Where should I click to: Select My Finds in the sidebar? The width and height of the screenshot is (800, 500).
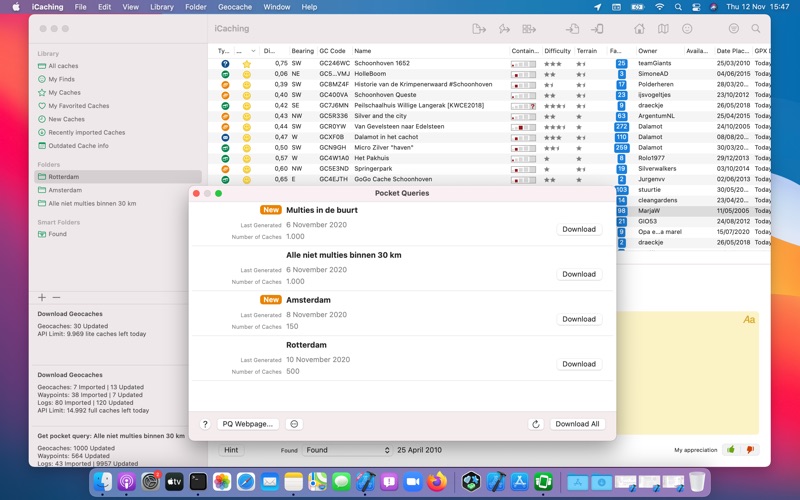point(61,79)
